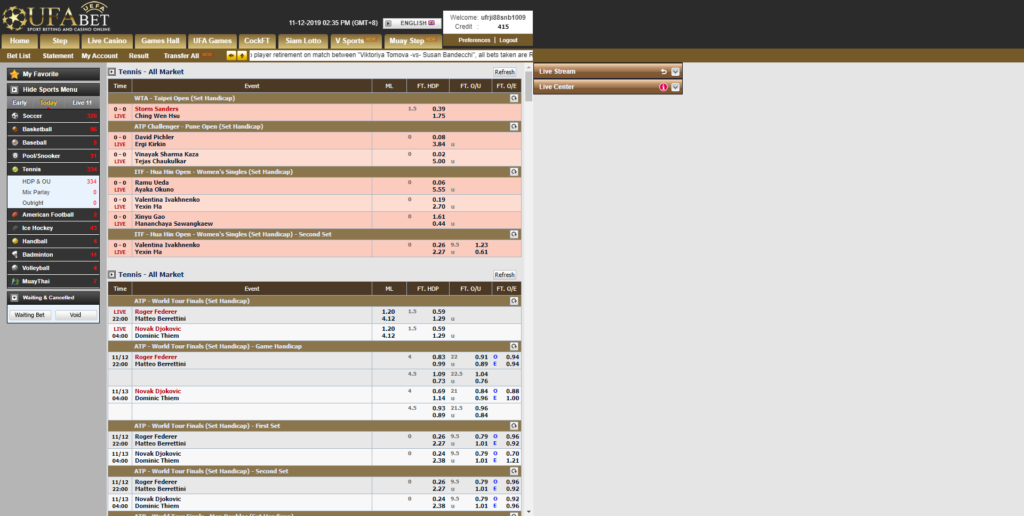Refresh the ATP Challenger - Pune Open league icon
The height and width of the screenshot is (516, 1024).
(x=514, y=127)
